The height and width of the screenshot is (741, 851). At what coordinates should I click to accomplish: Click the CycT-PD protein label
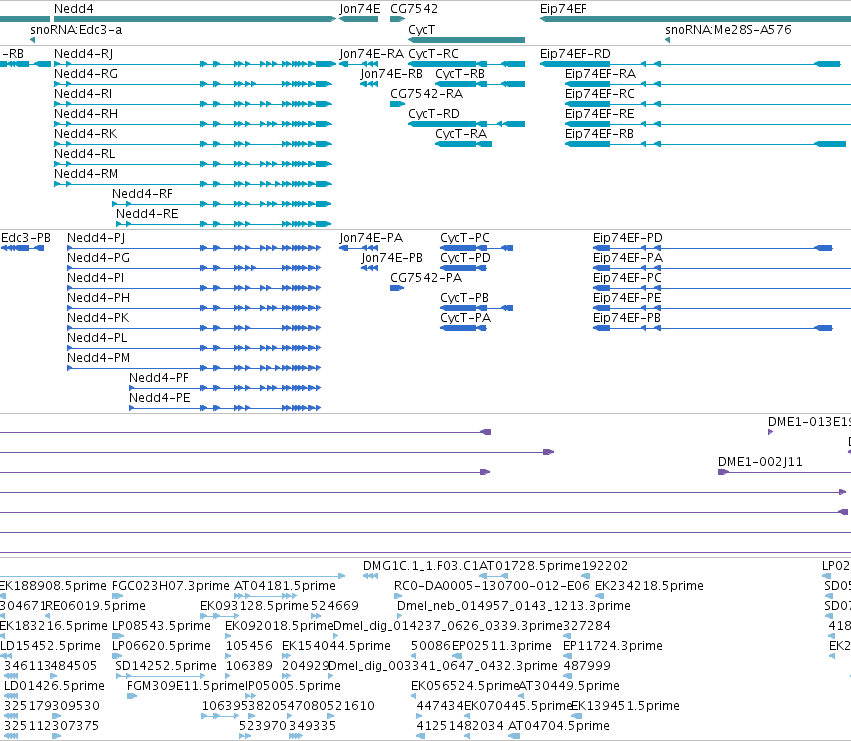[x=465, y=258]
